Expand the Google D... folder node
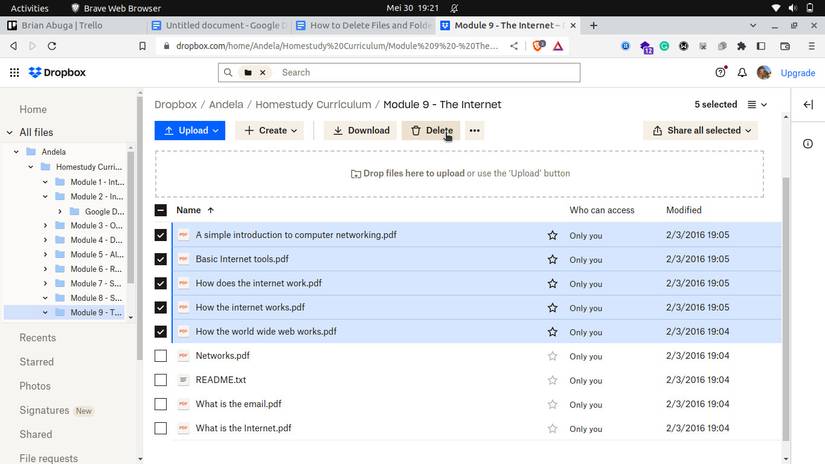Screen dimensions: 825x464 pos(59,211)
